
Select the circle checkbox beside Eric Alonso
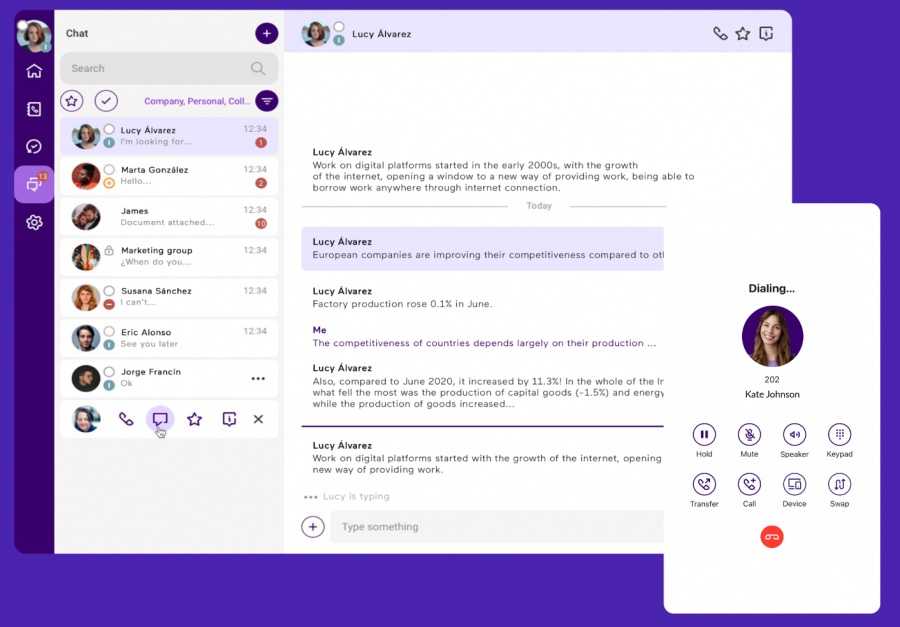109,331
